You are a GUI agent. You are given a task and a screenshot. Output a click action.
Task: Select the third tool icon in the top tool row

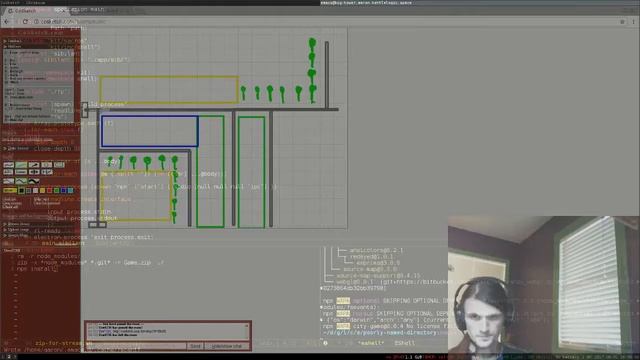pyautogui.click(x=34, y=165)
